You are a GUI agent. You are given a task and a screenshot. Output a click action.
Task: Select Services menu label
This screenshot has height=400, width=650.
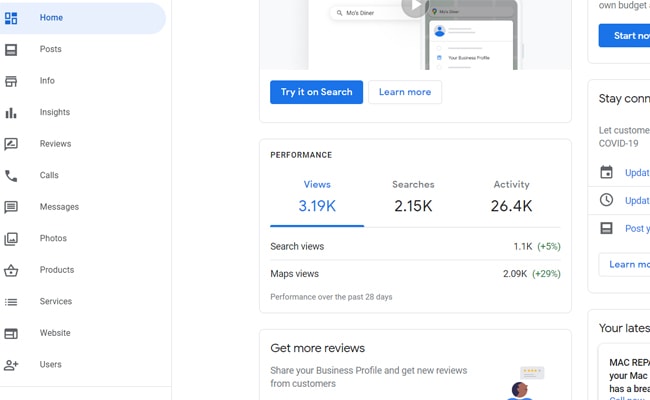56,301
